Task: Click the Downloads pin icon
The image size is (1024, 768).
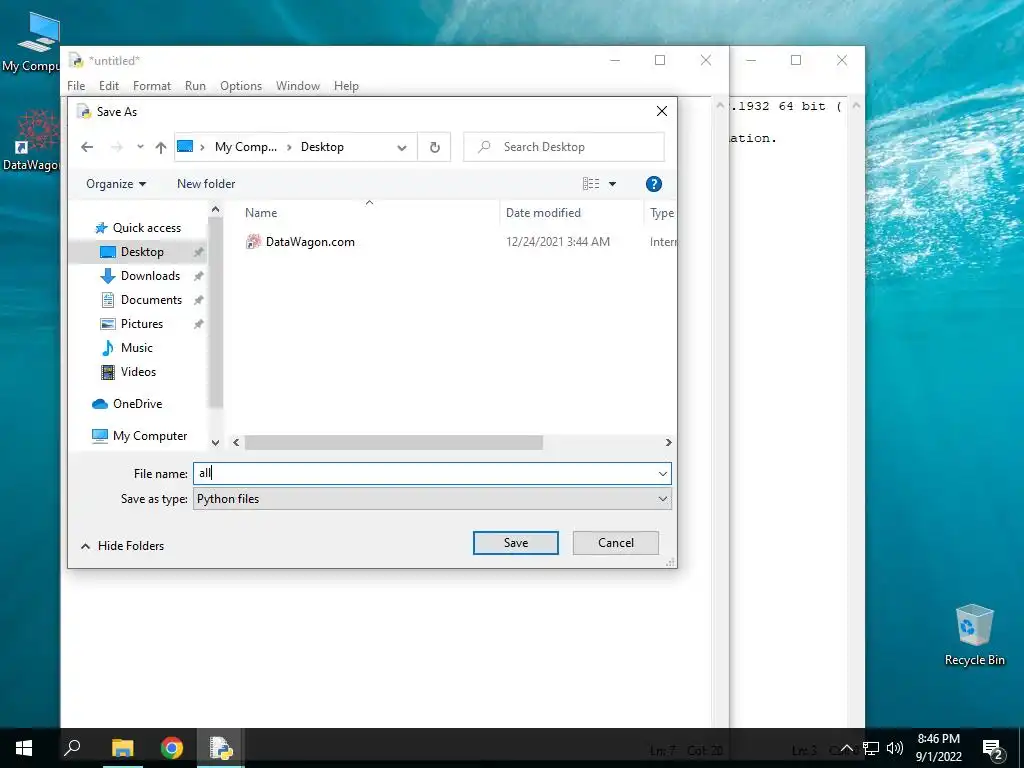Action: [x=199, y=276]
